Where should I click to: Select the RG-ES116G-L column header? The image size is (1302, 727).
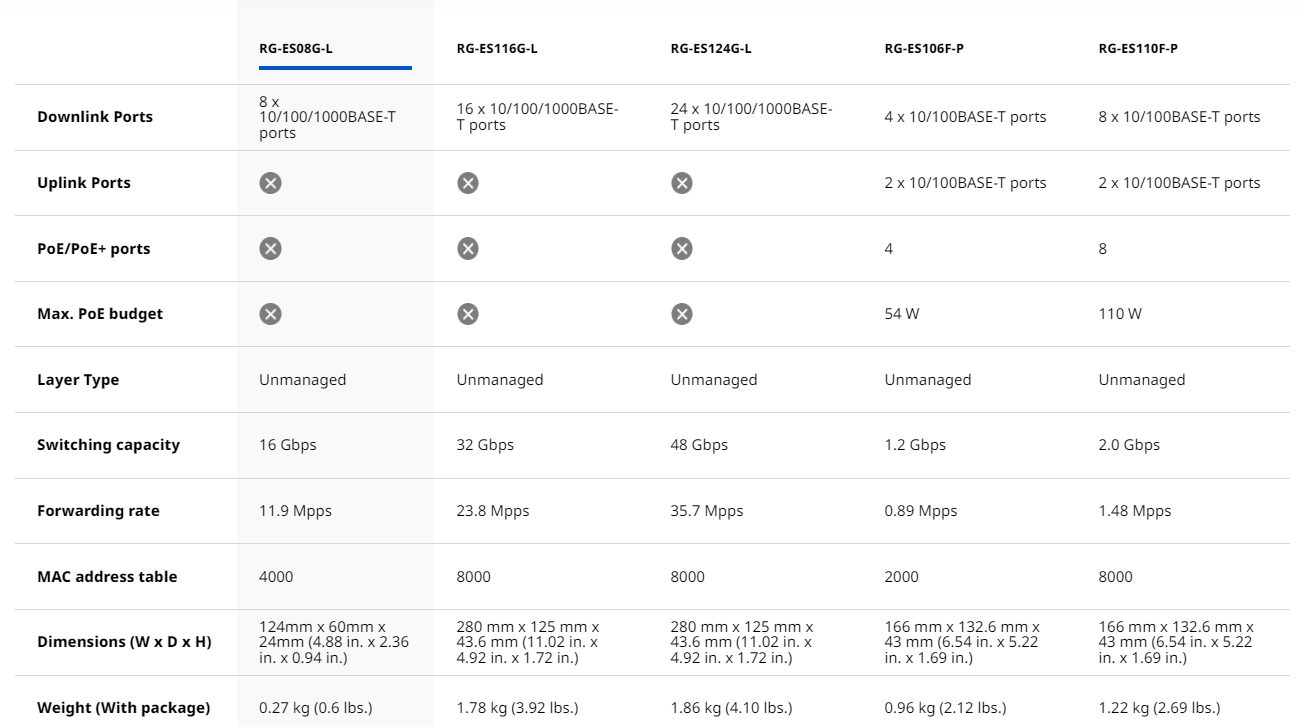click(x=497, y=48)
